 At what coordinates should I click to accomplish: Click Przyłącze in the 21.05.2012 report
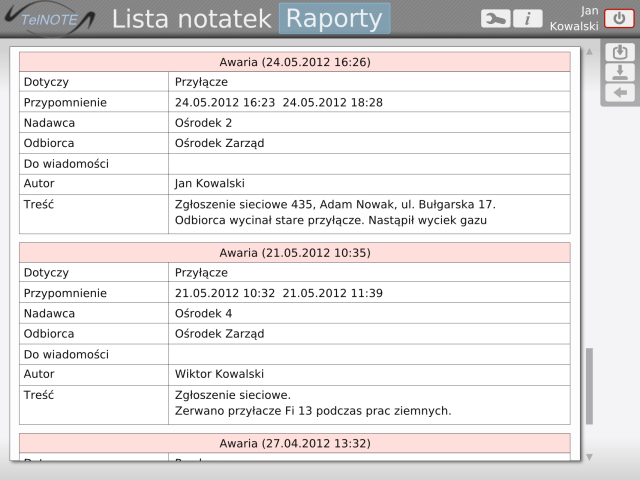point(201,273)
